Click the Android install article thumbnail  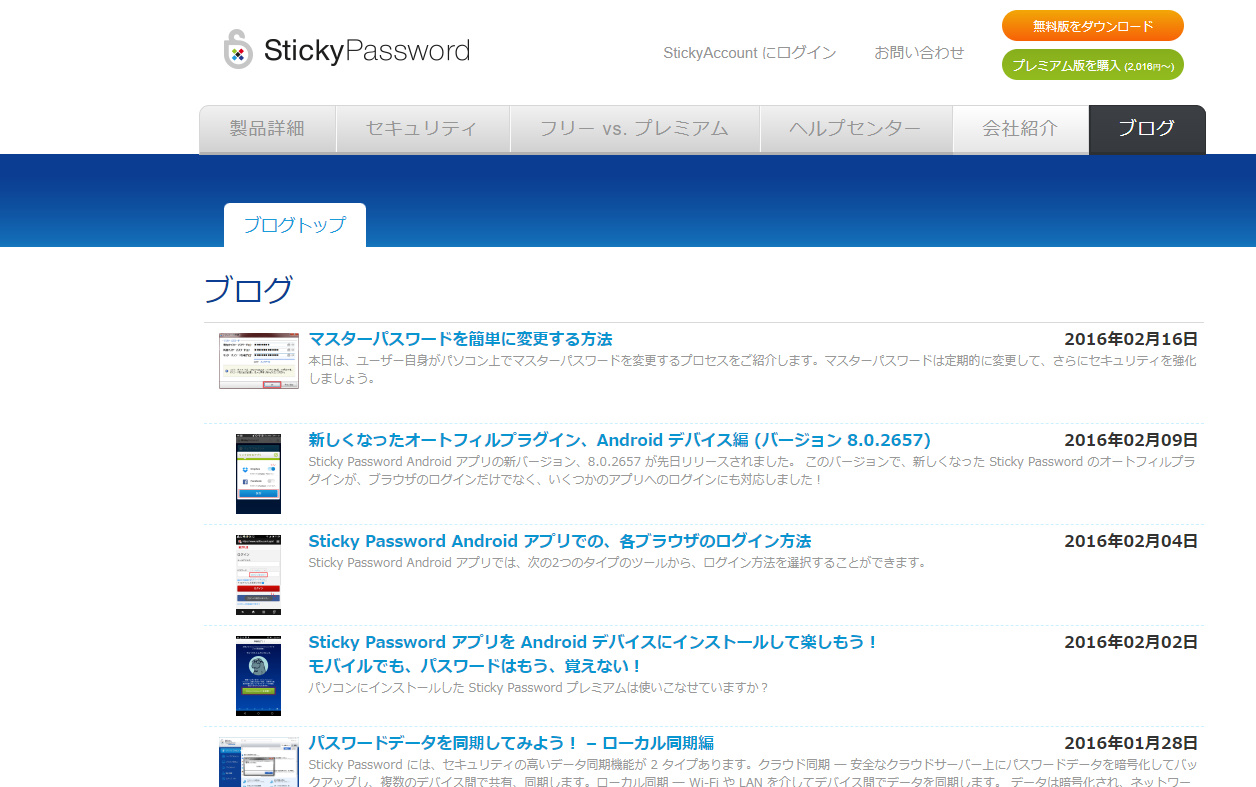tap(258, 675)
